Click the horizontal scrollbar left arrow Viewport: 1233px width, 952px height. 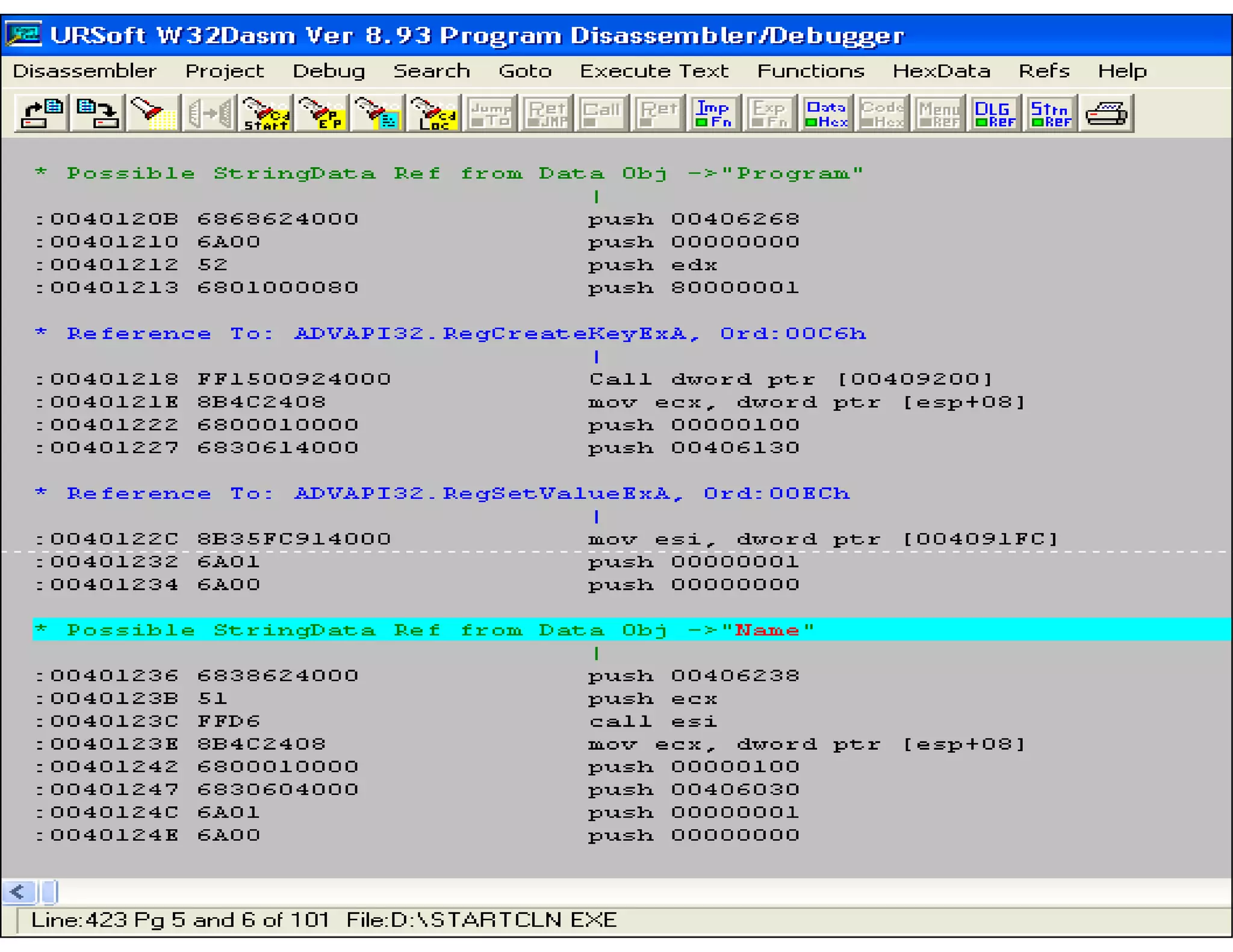pos(18,892)
